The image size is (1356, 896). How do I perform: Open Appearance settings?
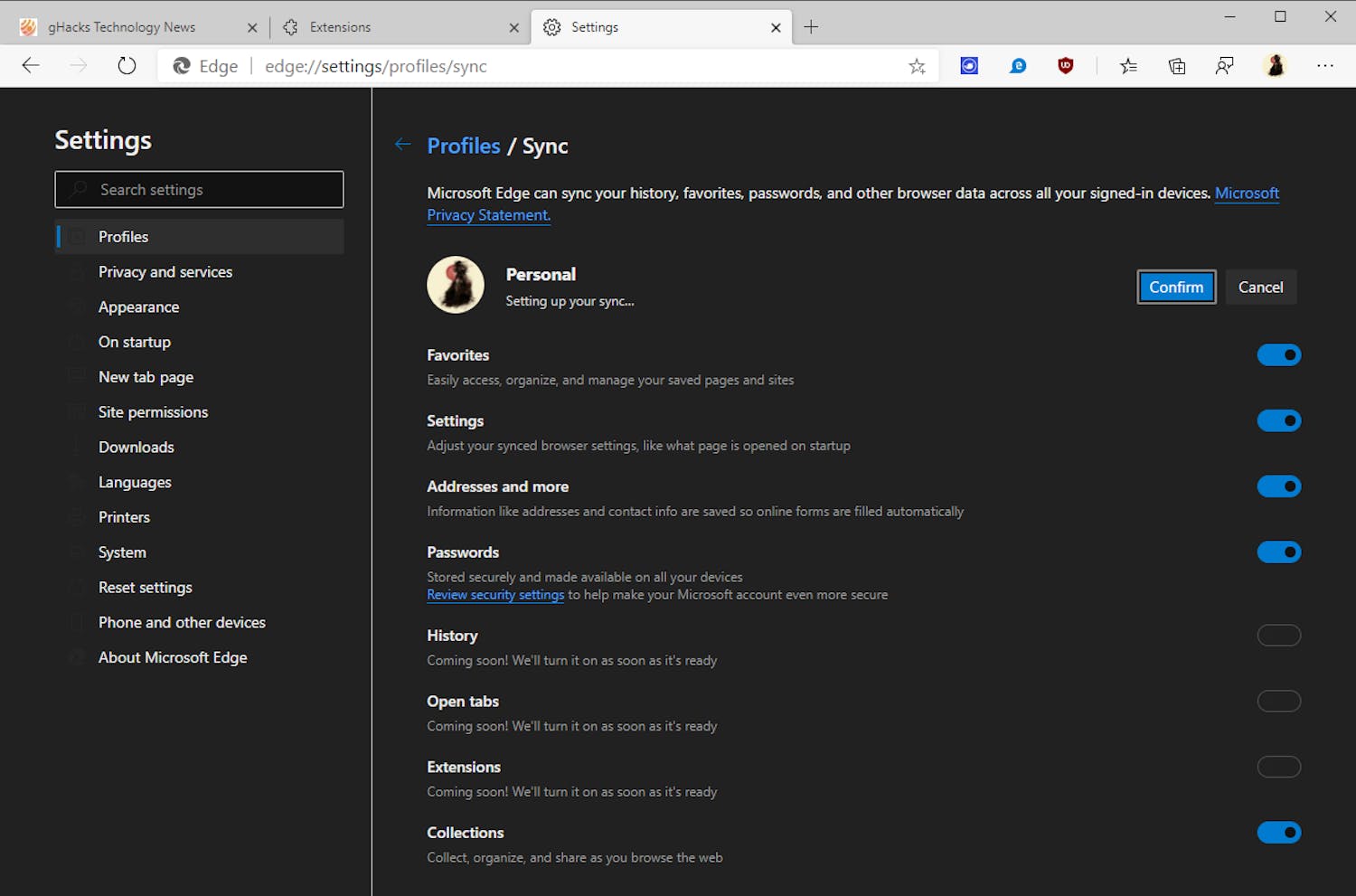click(x=138, y=307)
